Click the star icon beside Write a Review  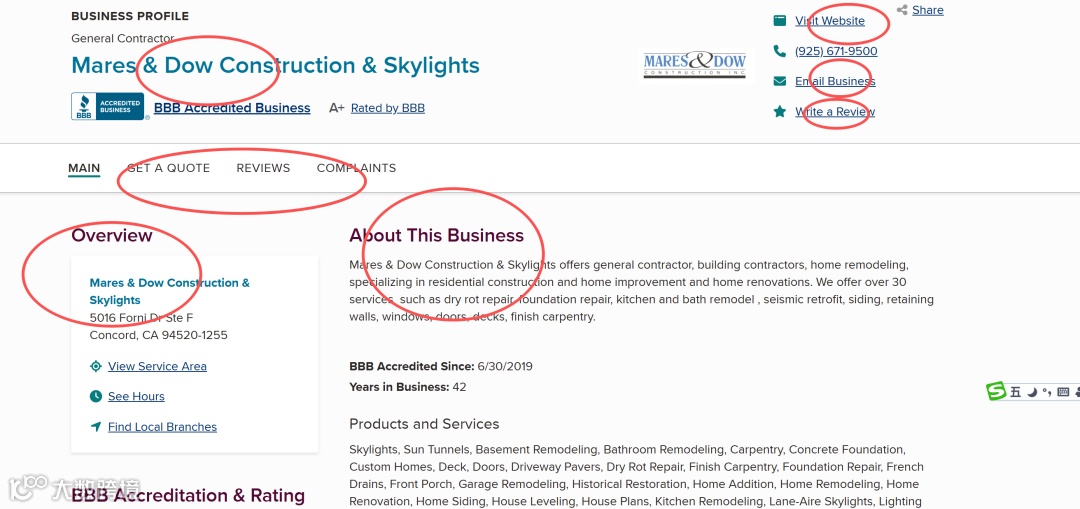(x=780, y=112)
